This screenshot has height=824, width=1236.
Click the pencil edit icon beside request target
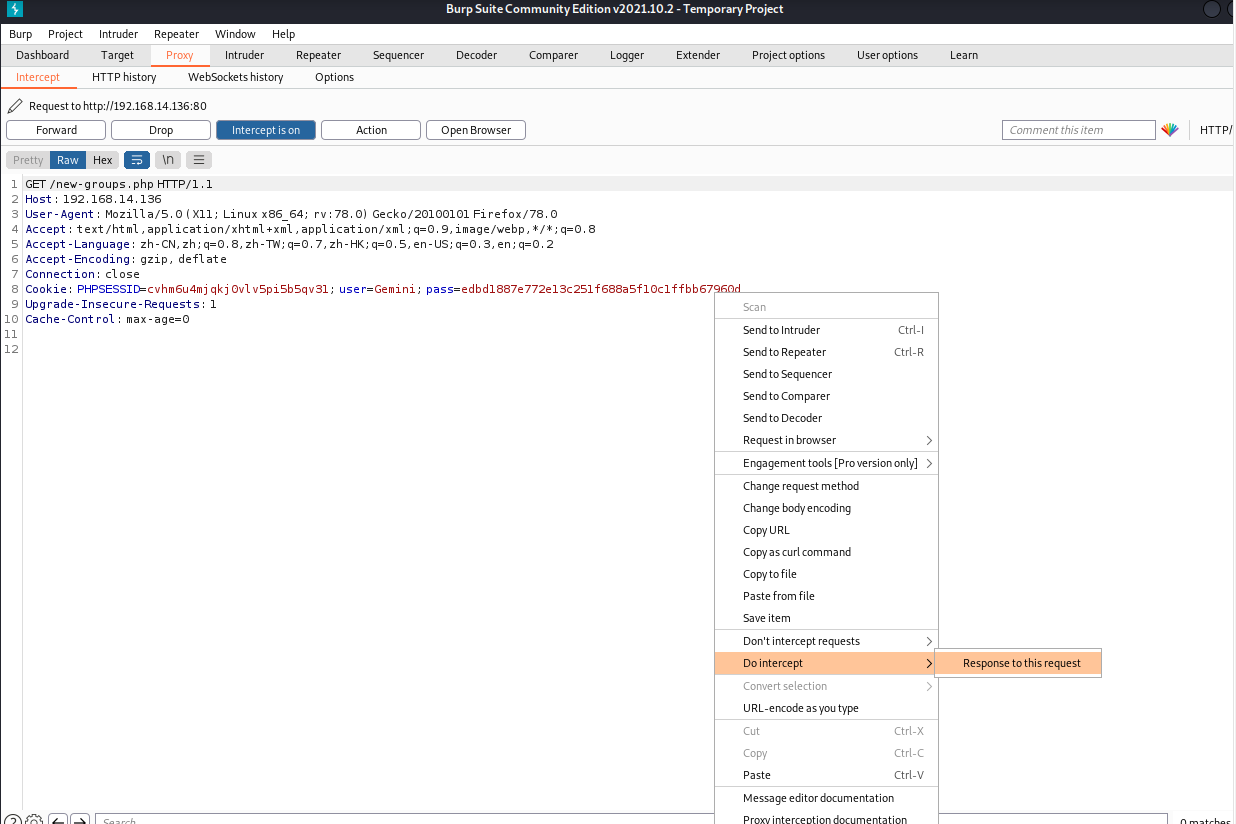click(15, 106)
